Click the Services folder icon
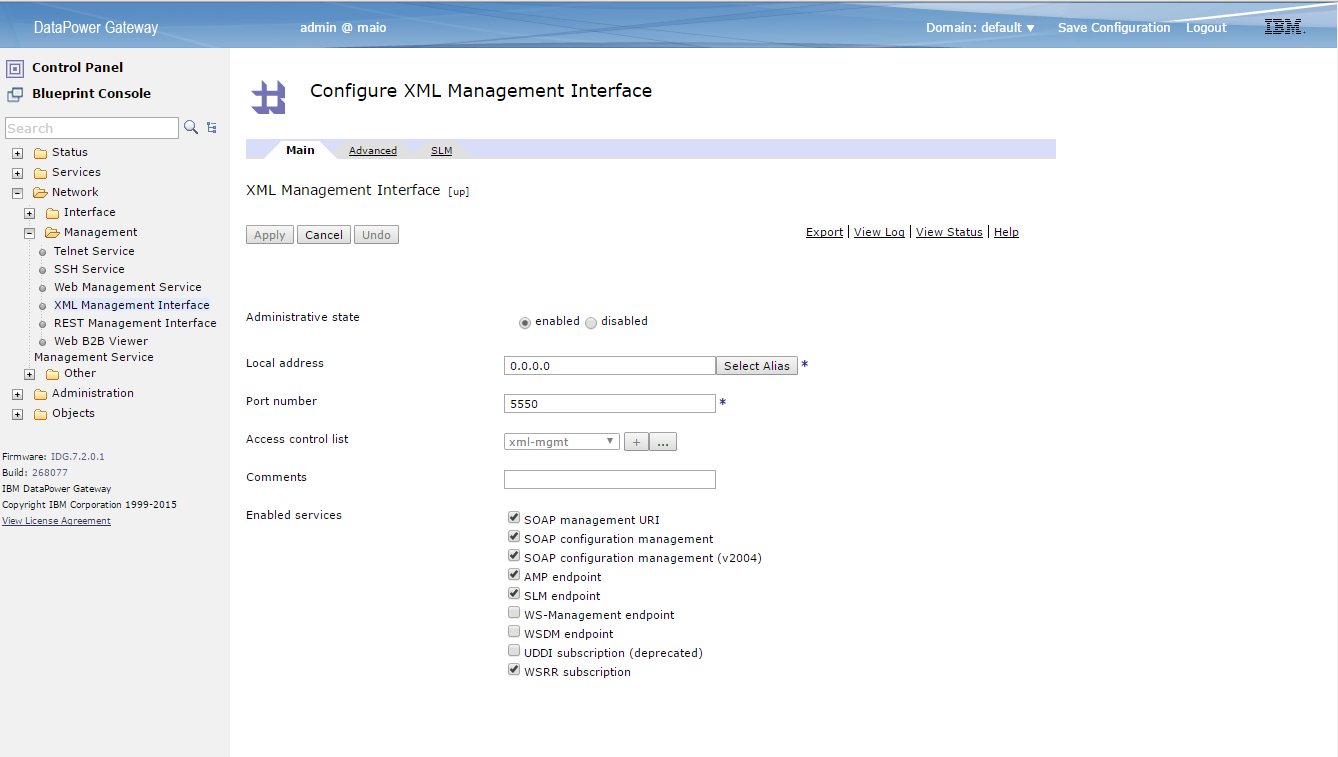Image resolution: width=1338 pixels, height=757 pixels. pos(40,173)
